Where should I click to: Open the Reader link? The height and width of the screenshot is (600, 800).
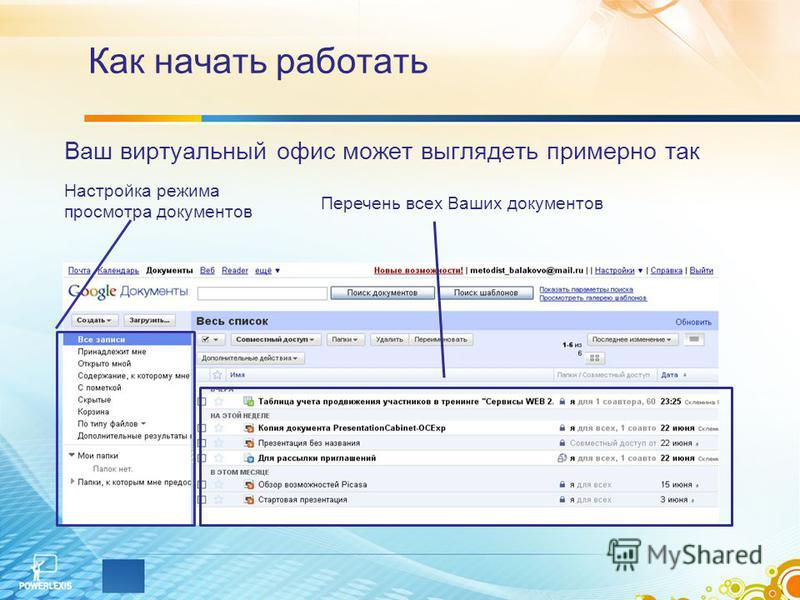[x=235, y=270]
